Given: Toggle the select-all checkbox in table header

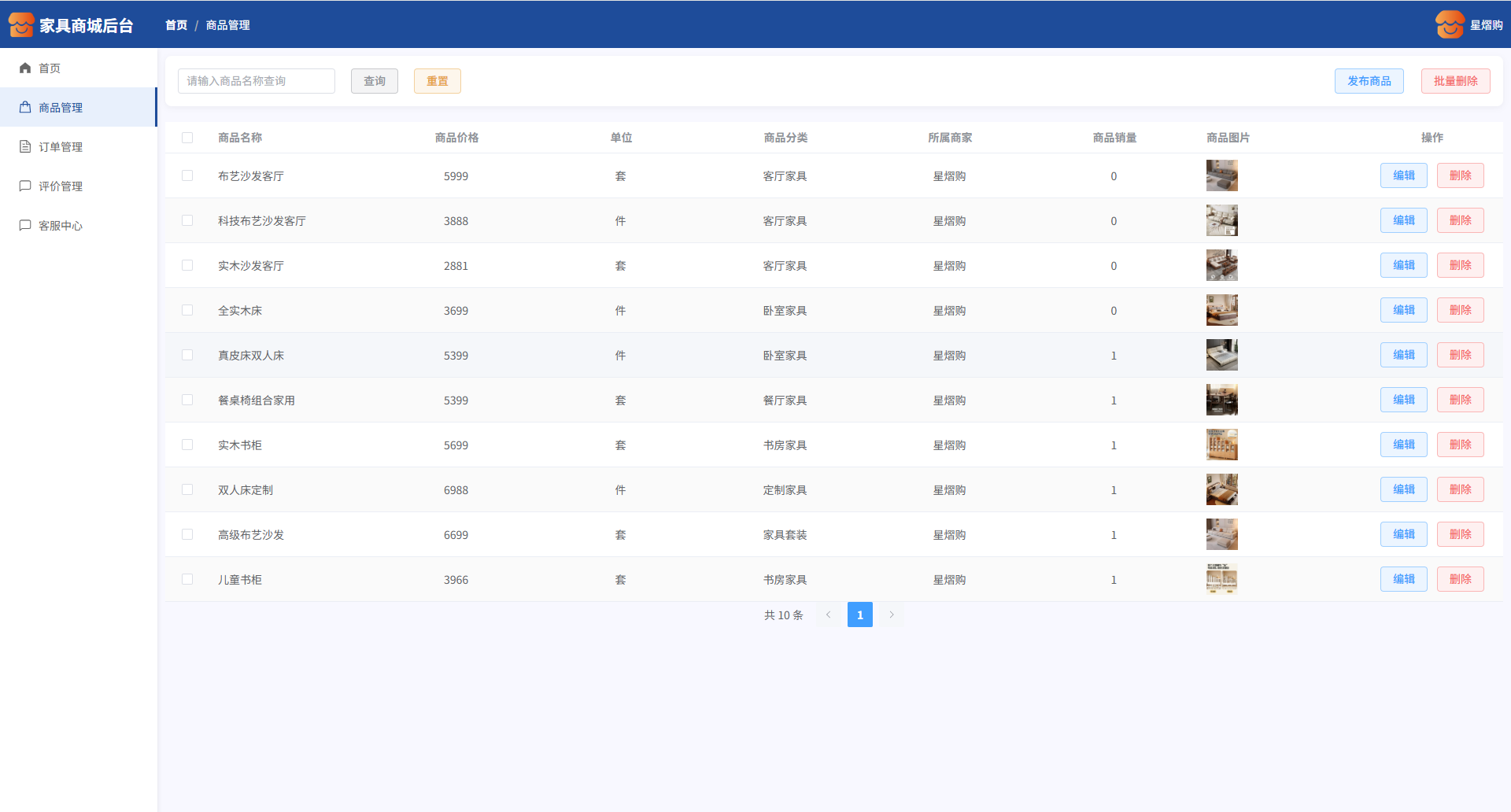Looking at the screenshot, I should (187, 138).
